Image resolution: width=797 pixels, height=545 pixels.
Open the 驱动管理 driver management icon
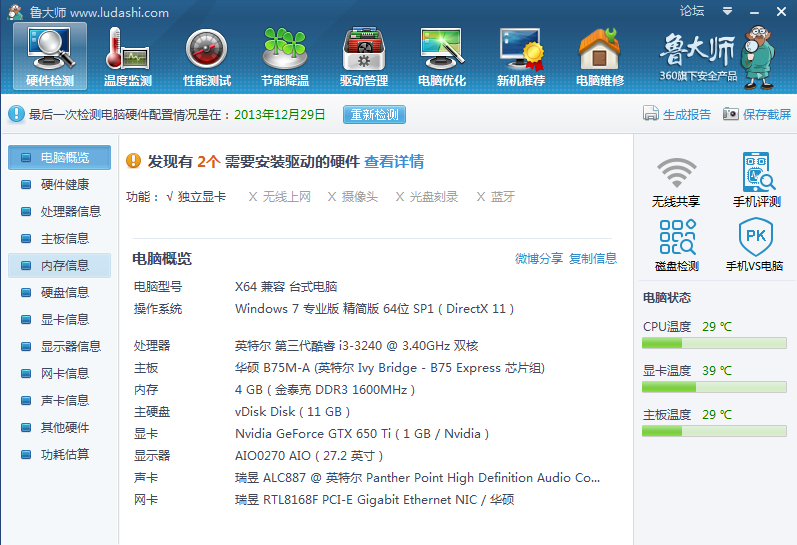click(x=364, y=56)
